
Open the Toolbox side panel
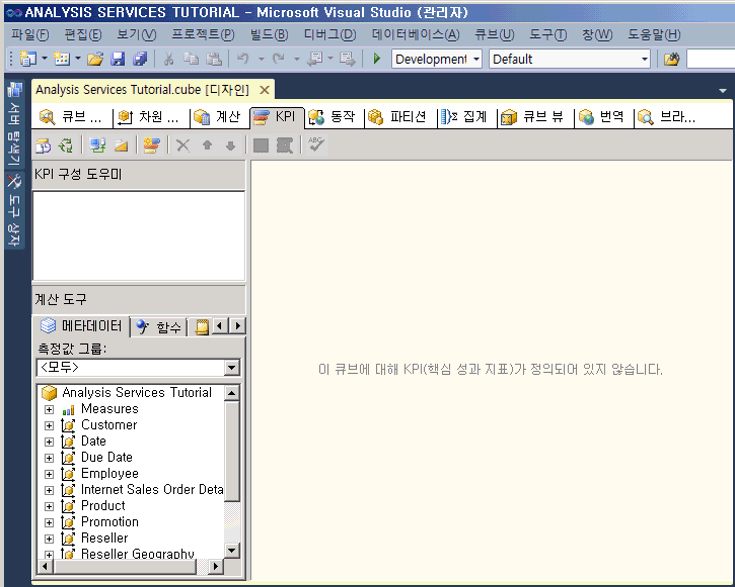15,210
